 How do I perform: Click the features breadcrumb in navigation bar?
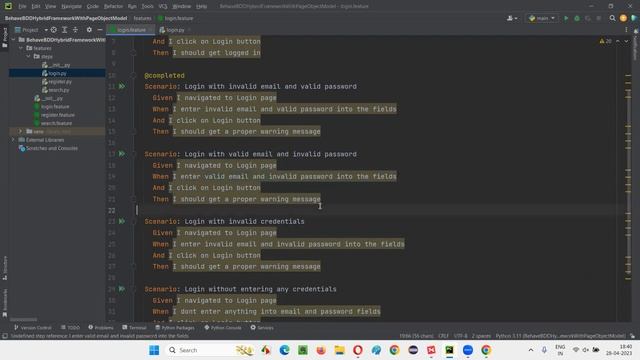pos(142,18)
